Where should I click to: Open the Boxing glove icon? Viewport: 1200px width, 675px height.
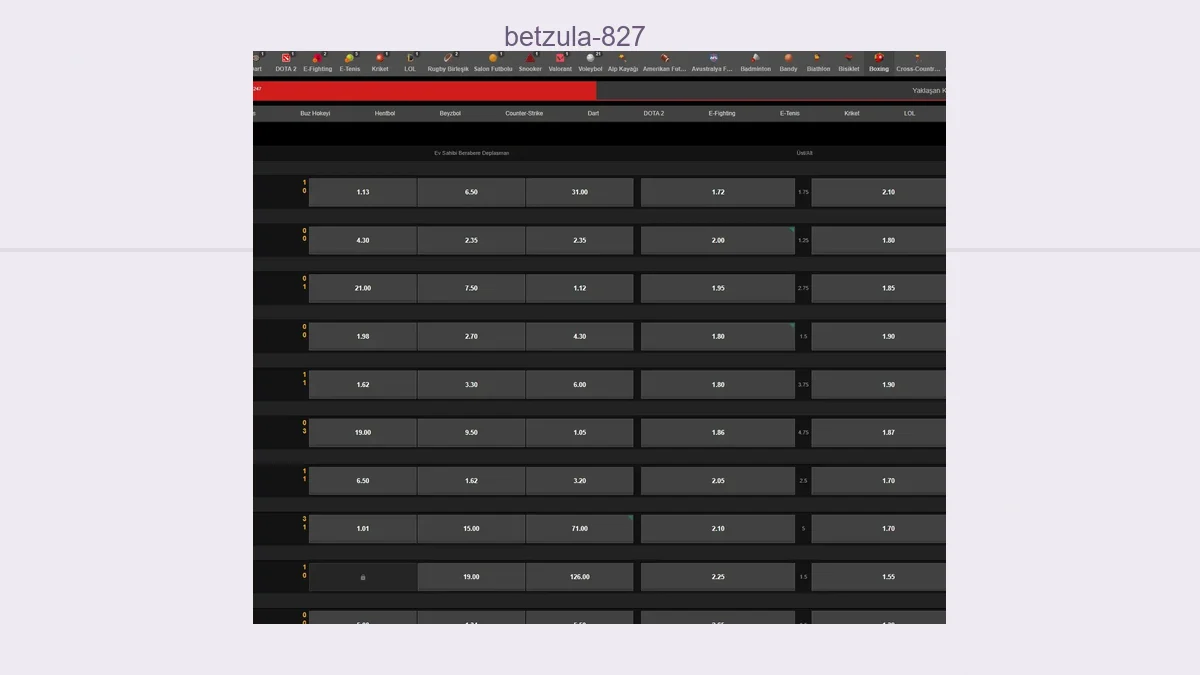[x=879, y=60]
